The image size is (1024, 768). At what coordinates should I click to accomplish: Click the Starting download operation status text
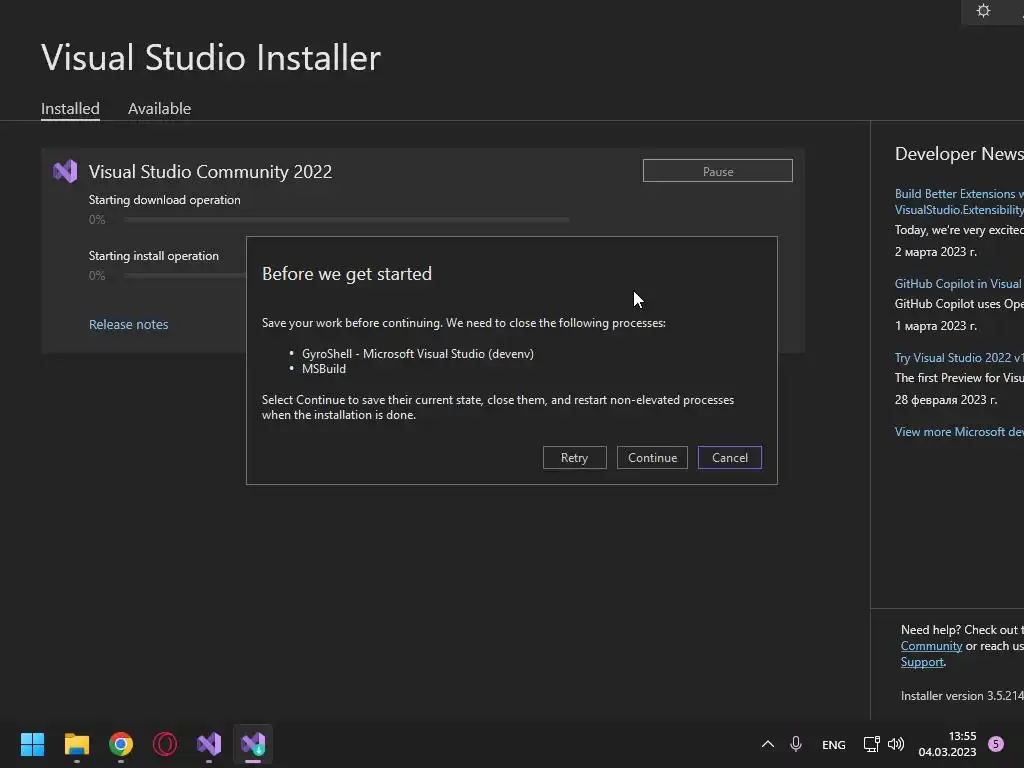pos(165,200)
